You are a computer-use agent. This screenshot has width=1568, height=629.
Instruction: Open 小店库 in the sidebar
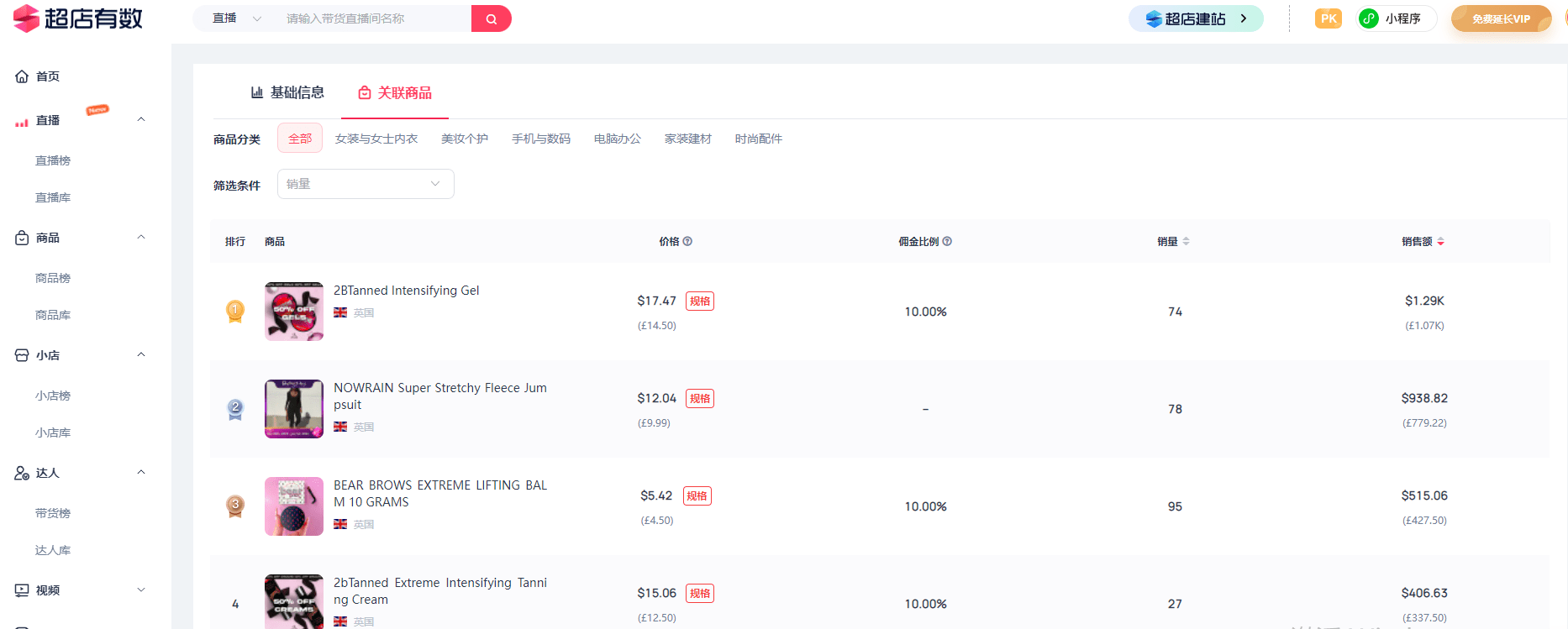53,432
